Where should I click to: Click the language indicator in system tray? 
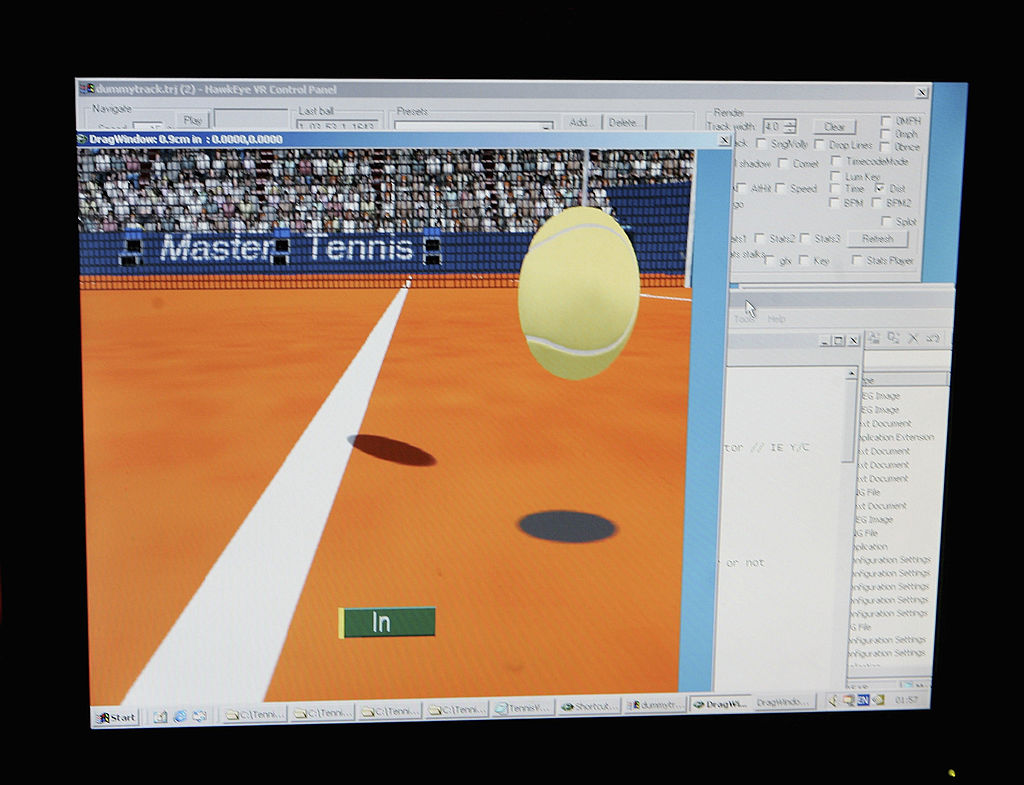[x=861, y=700]
